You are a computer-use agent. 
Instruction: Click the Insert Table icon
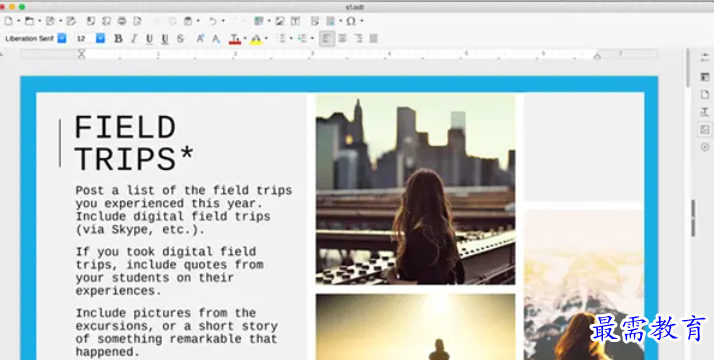tap(259, 21)
